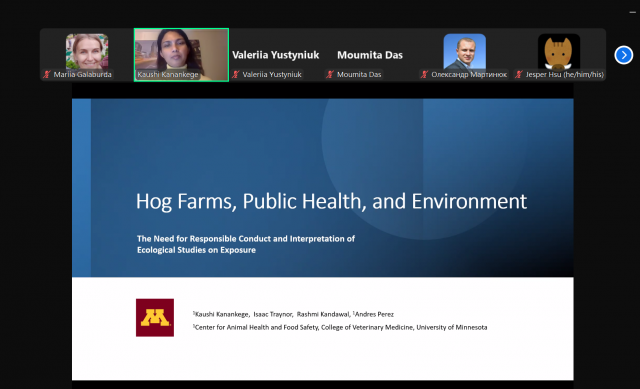Show next participants with the blue arrow

coord(623,55)
